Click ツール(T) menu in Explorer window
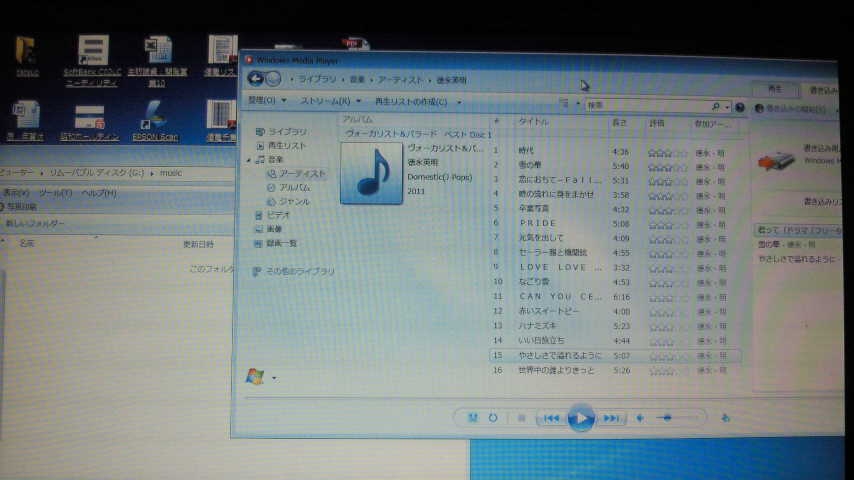Image resolution: width=854 pixels, height=480 pixels. (x=55, y=193)
